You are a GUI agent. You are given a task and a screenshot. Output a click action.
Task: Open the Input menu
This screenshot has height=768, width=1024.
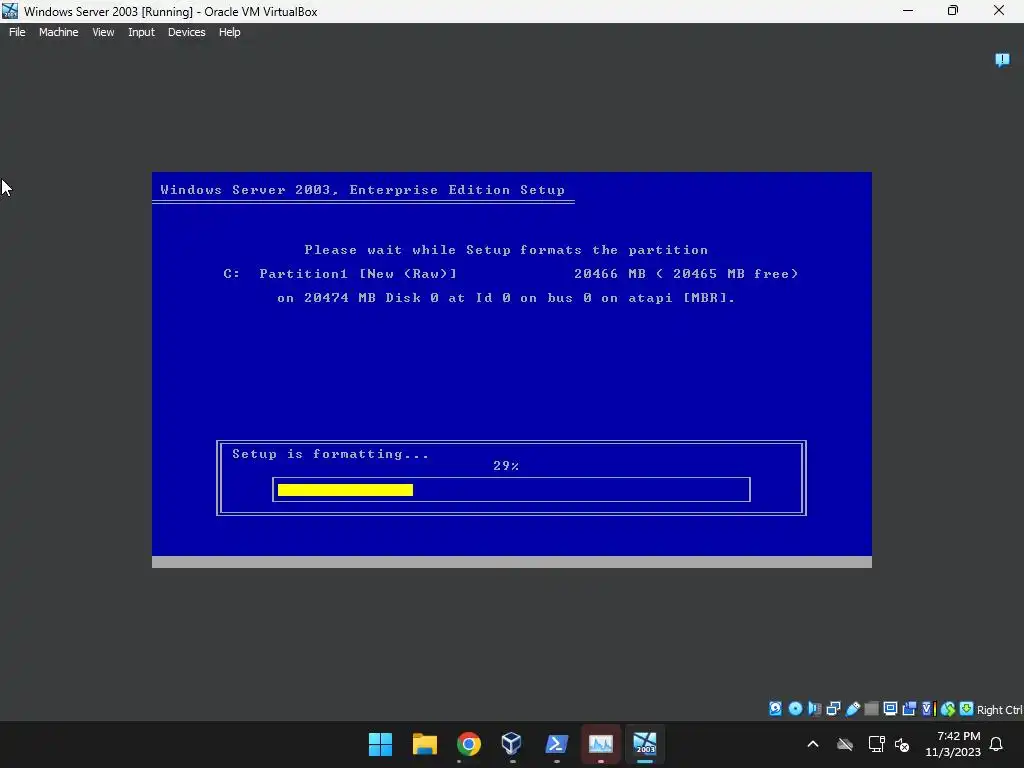(x=141, y=32)
